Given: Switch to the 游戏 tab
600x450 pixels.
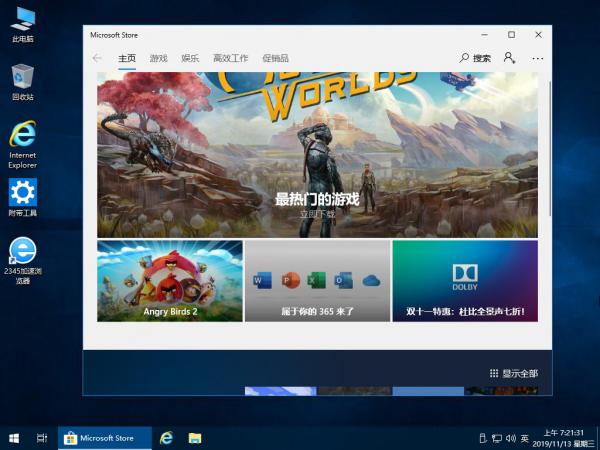Looking at the screenshot, I should click(x=158, y=58).
